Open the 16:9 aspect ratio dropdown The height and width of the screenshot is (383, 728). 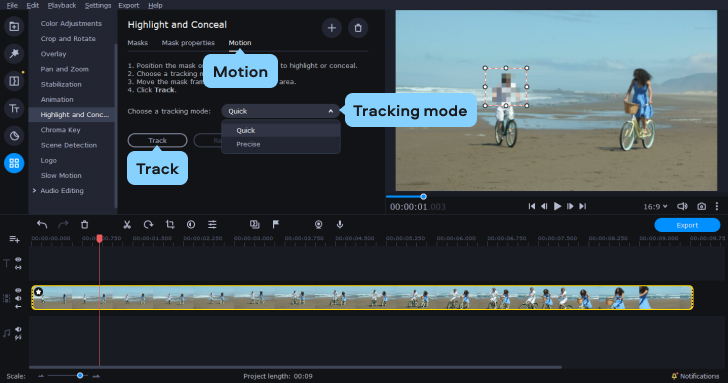(x=655, y=207)
